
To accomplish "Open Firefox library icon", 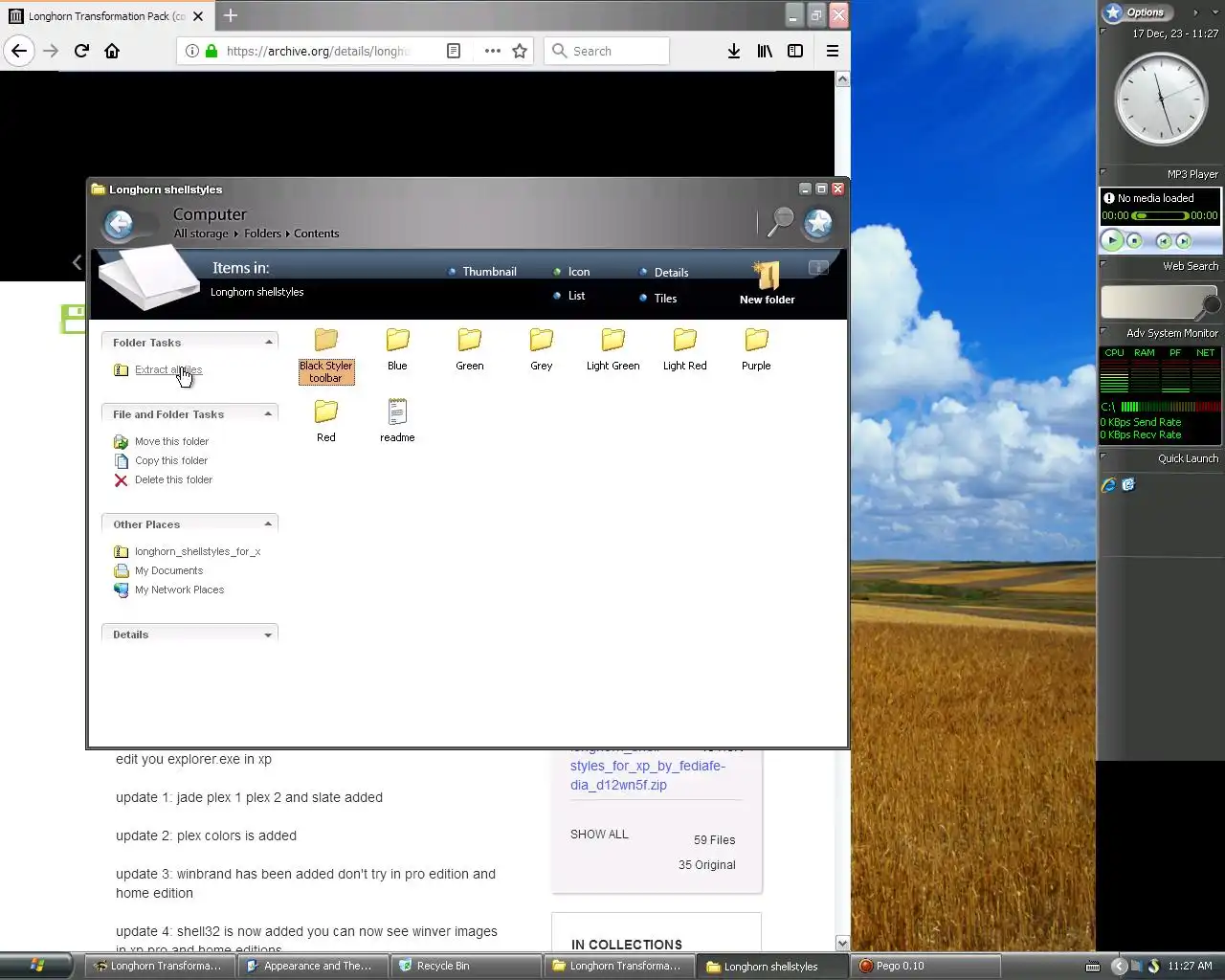I will click(x=765, y=51).
